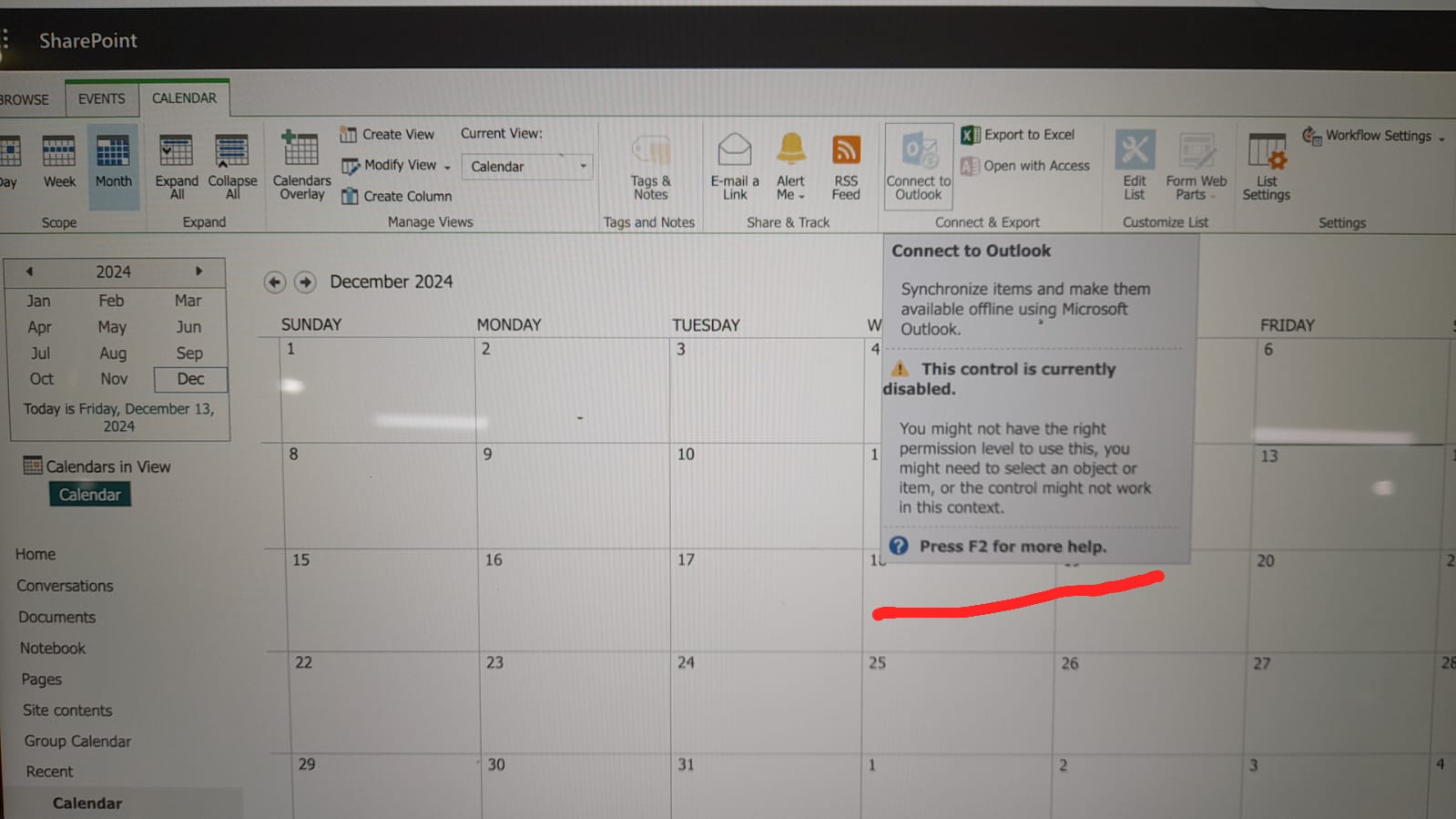Open app launcher in SharePoint header
Screen dimensions: 1456x819
(x=5, y=38)
